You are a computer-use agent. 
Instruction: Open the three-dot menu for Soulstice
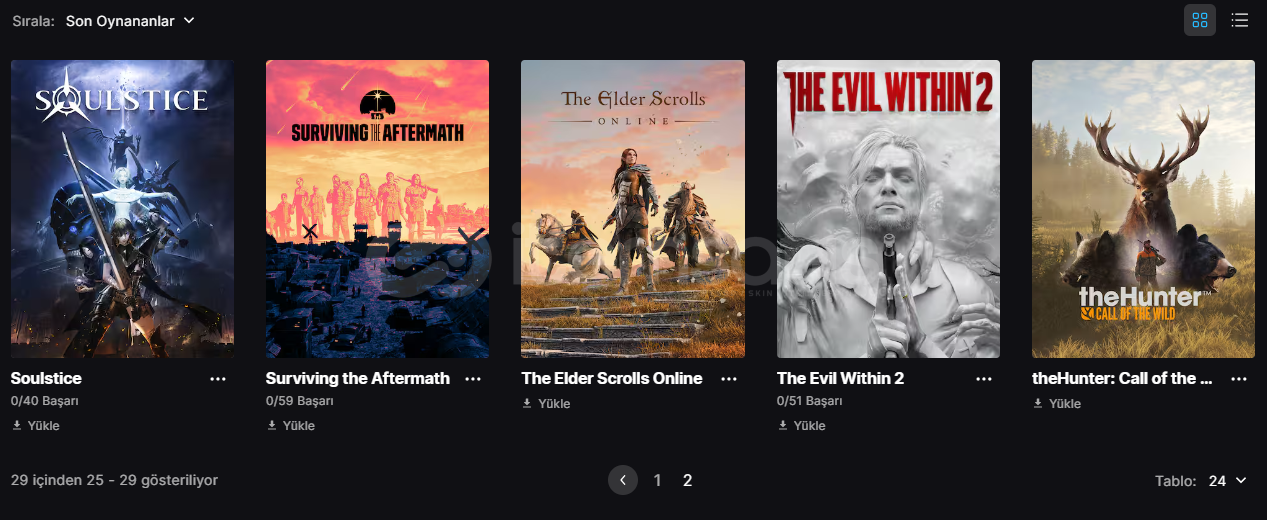[x=218, y=379]
